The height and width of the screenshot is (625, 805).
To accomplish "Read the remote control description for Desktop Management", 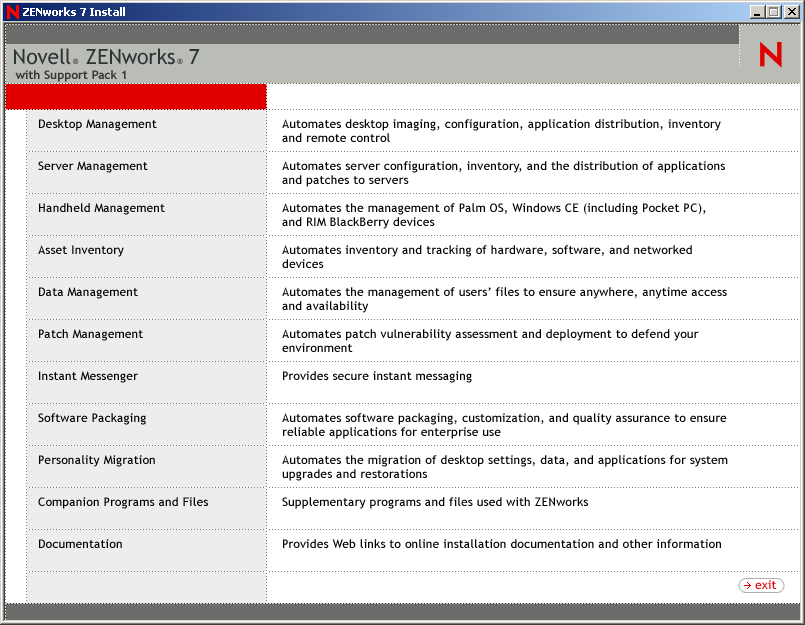I will pyautogui.click(x=500, y=131).
